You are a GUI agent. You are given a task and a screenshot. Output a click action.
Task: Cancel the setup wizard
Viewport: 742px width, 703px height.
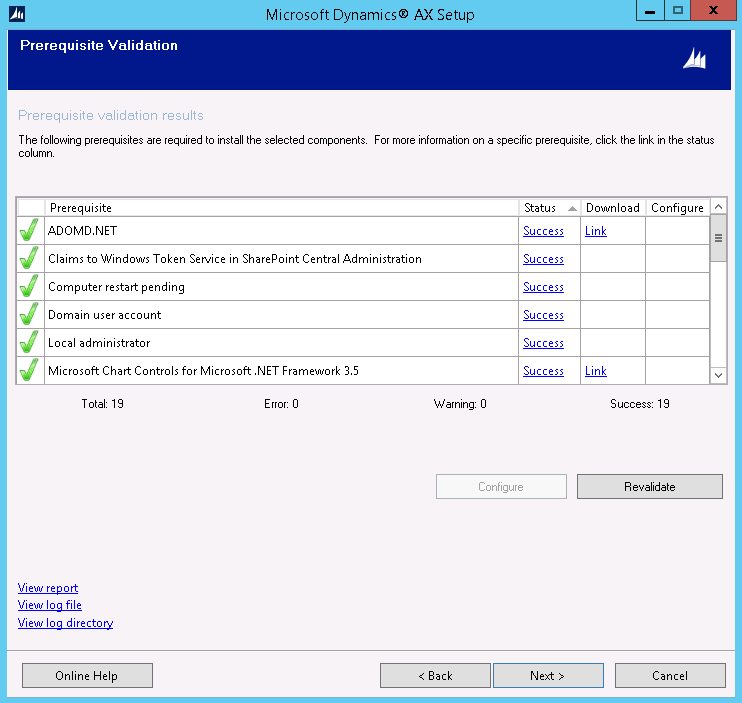click(670, 676)
